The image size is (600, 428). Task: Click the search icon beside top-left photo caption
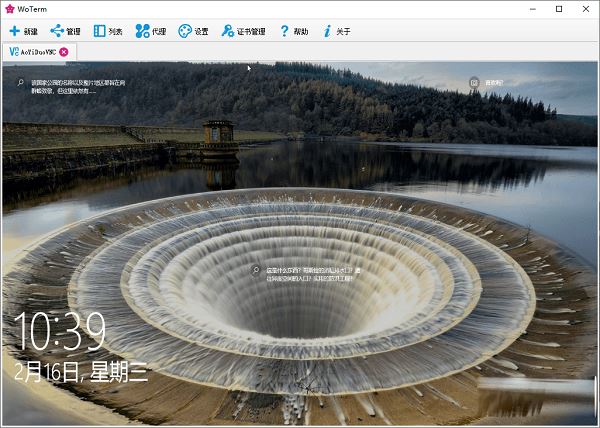pyautogui.click(x=21, y=82)
